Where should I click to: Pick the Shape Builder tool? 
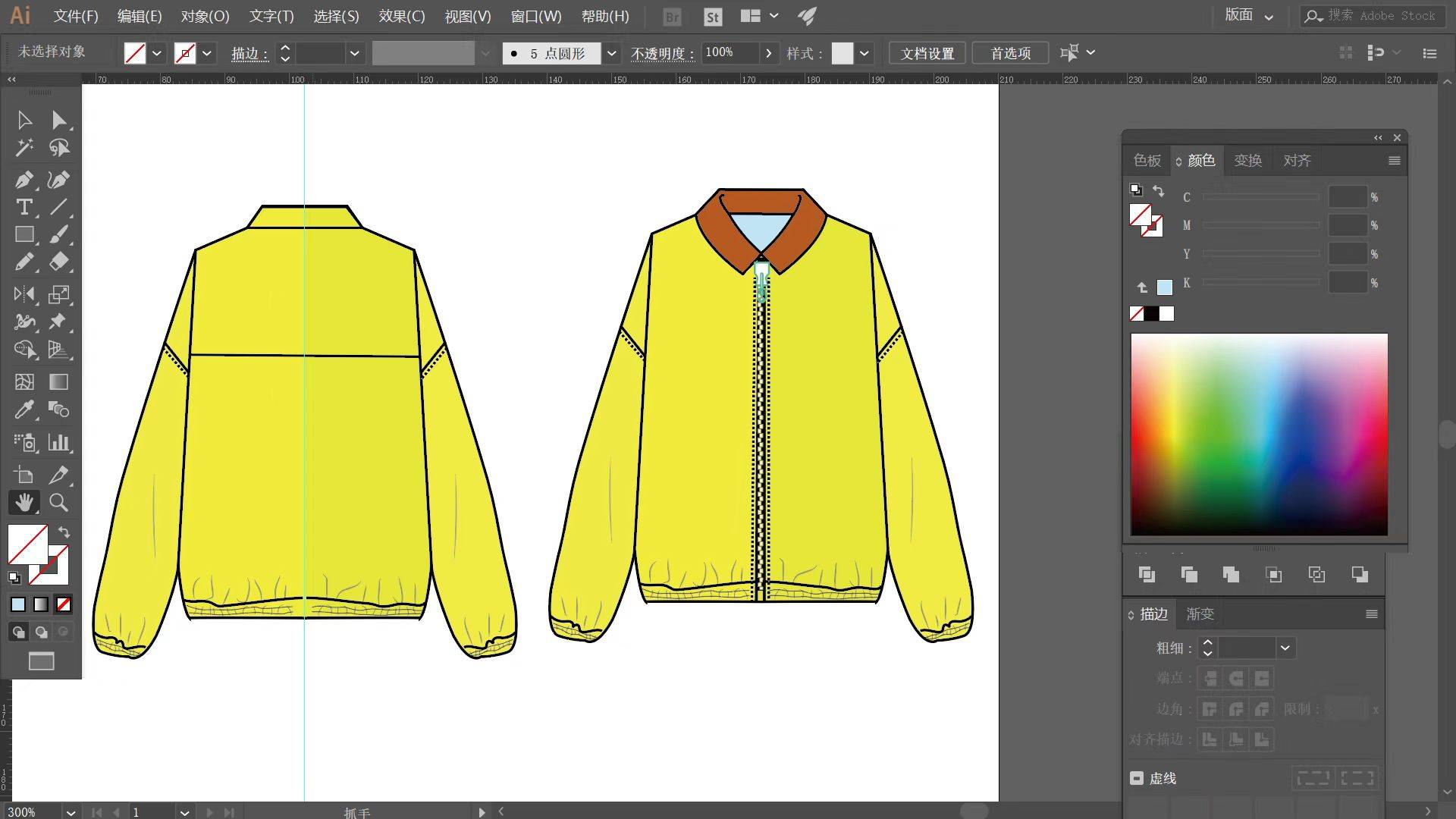(24, 349)
